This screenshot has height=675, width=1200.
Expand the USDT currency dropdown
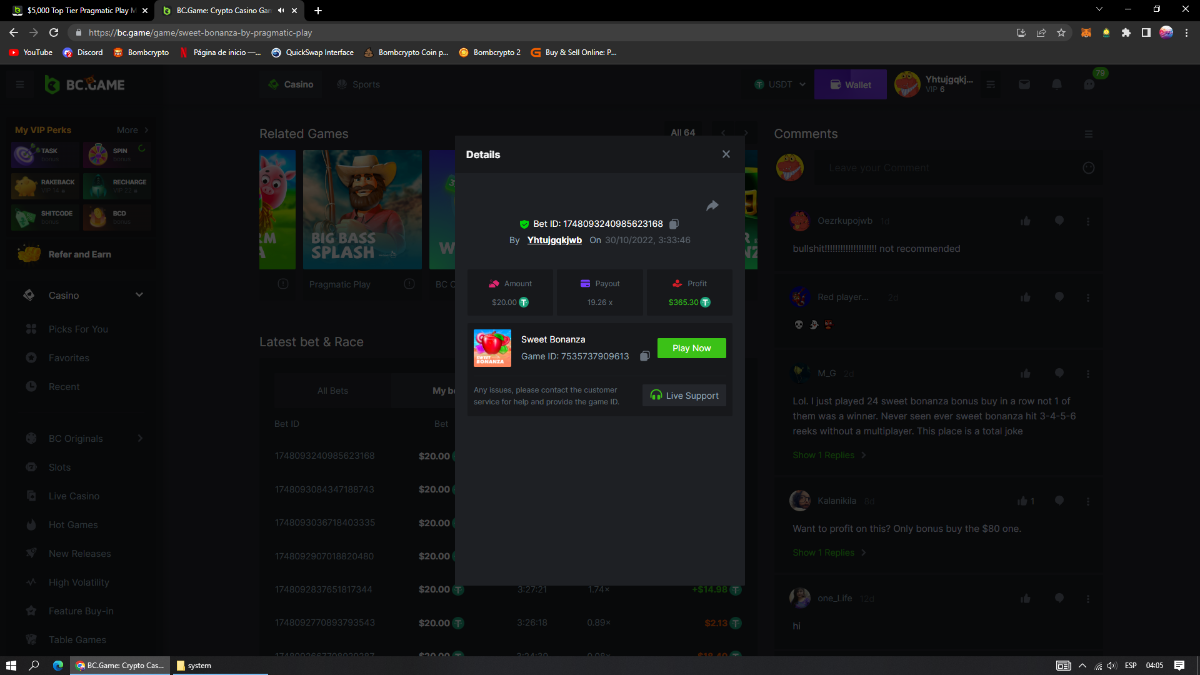780,85
